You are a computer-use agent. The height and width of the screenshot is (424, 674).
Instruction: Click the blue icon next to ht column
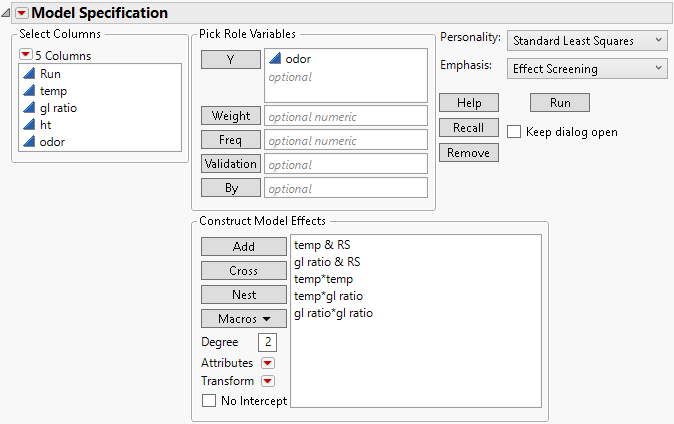(x=30, y=125)
